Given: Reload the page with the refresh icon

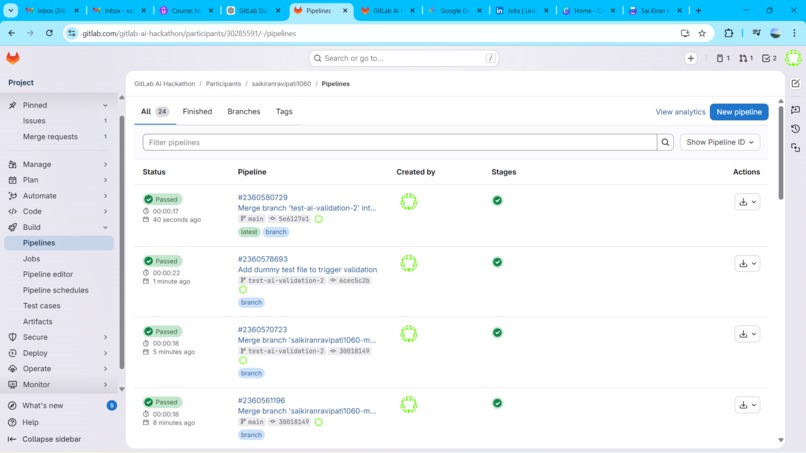Looking at the screenshot, I should click(49, 33).
